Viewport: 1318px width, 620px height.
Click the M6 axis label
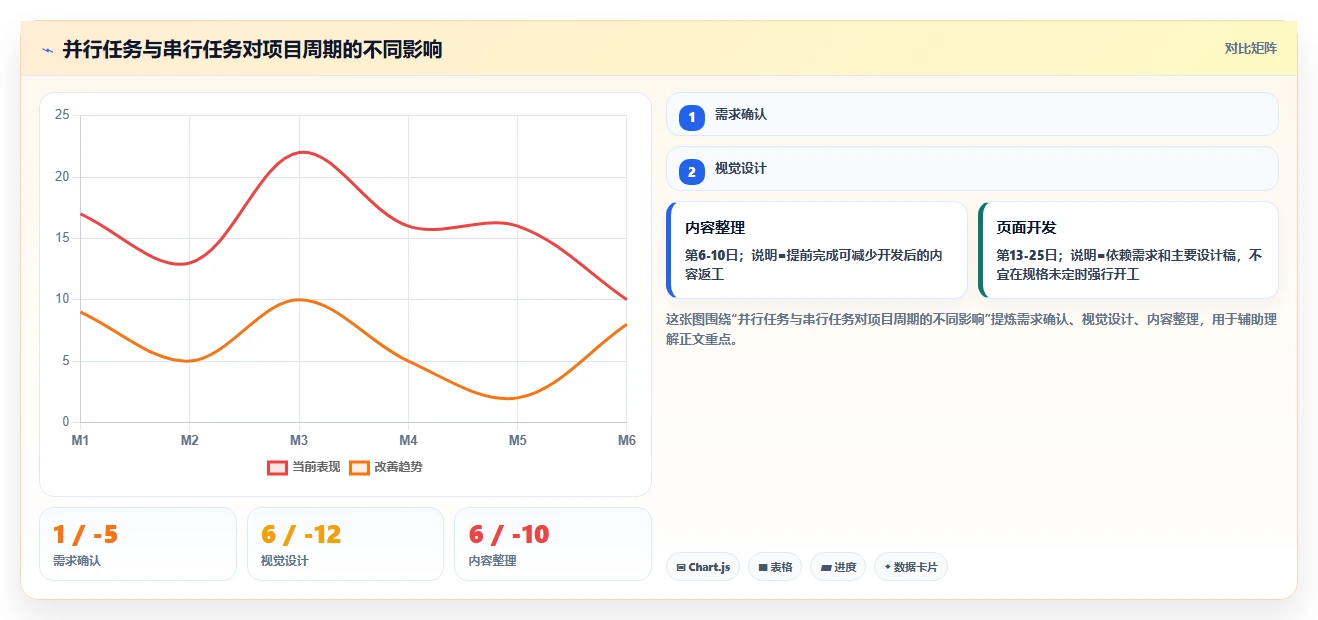point(626,440)
